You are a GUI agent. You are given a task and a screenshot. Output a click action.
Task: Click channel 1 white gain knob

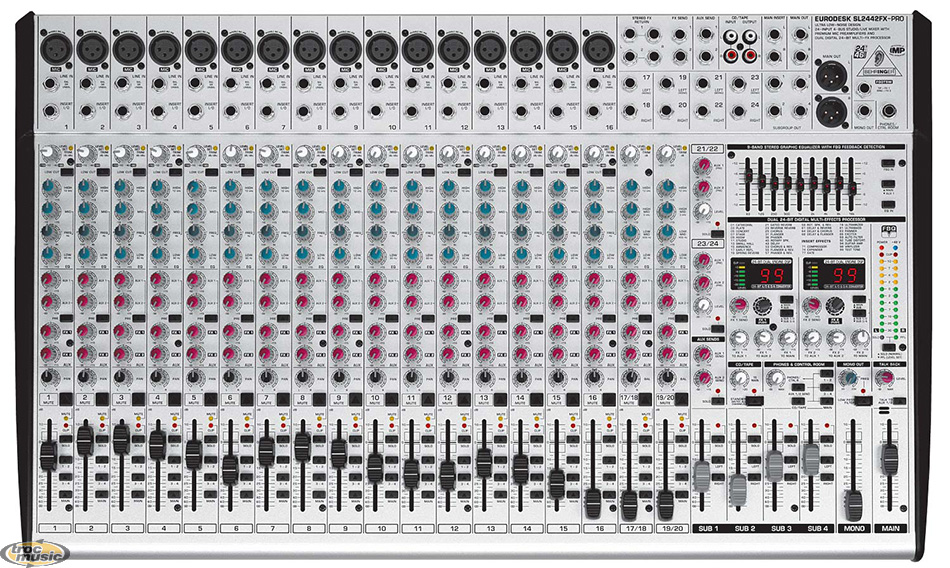48,153
